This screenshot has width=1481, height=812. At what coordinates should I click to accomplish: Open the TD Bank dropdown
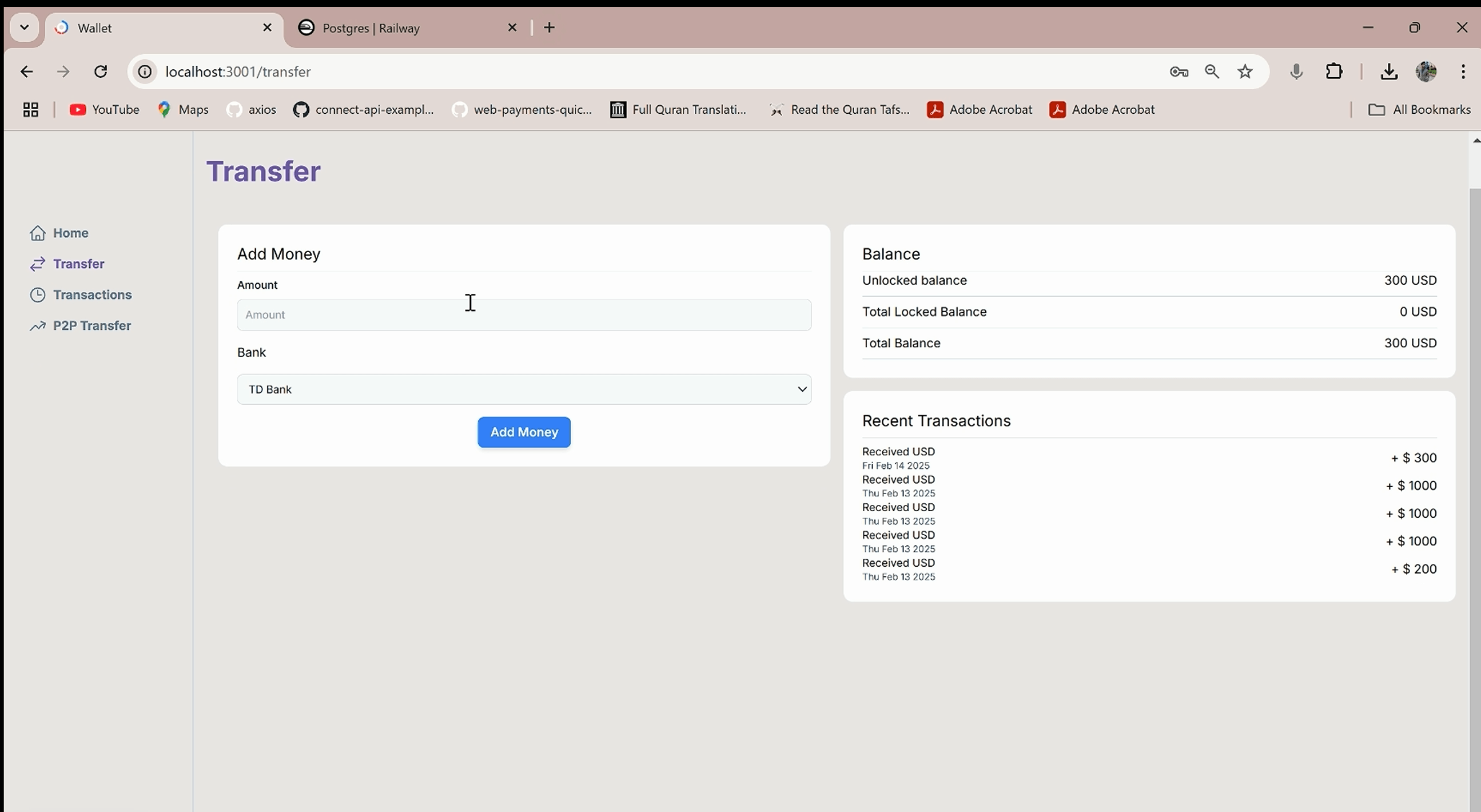[x=524, y=389]
